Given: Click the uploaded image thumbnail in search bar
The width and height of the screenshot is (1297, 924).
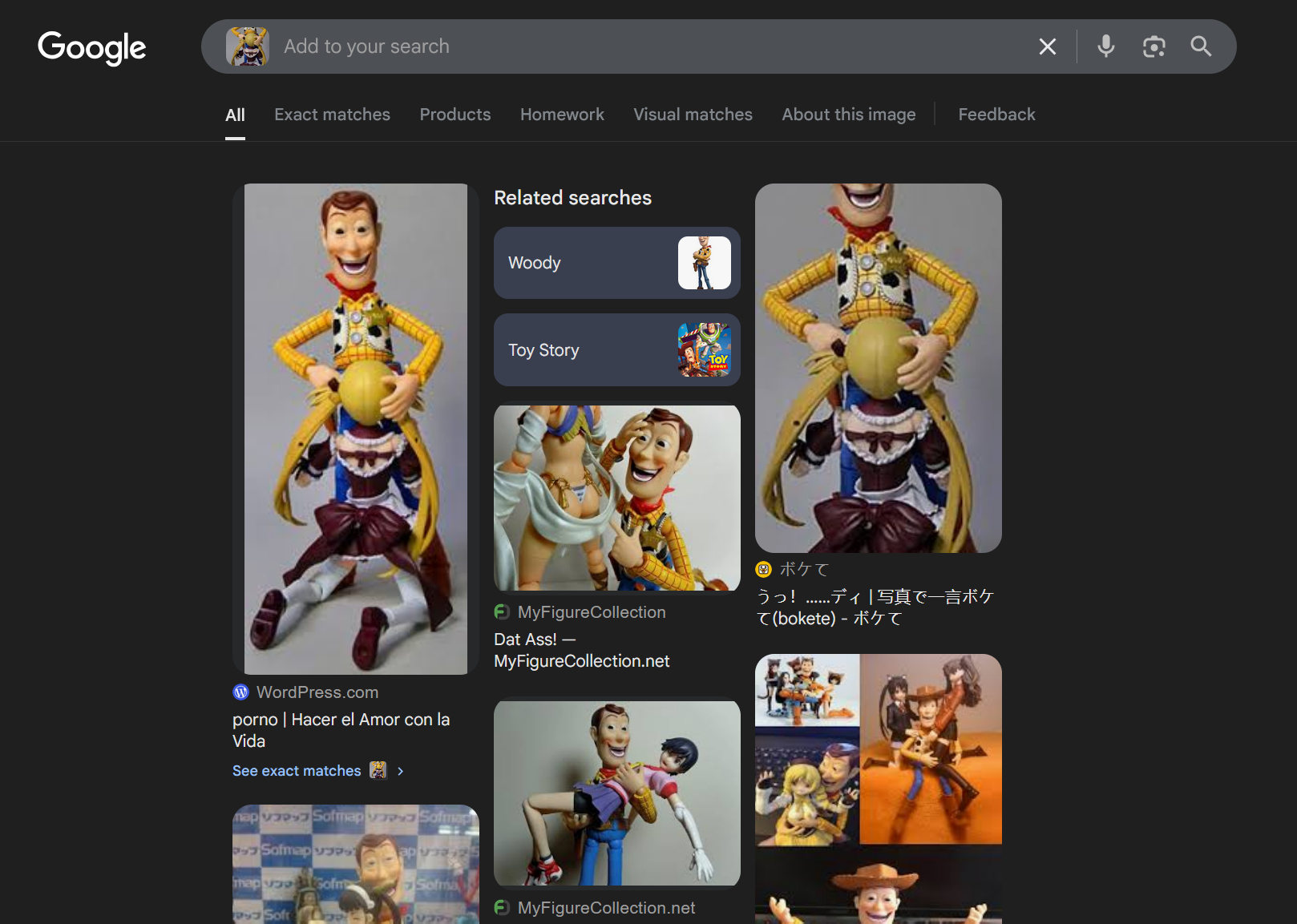Looking at the screenshot, I should pos(247,46).
